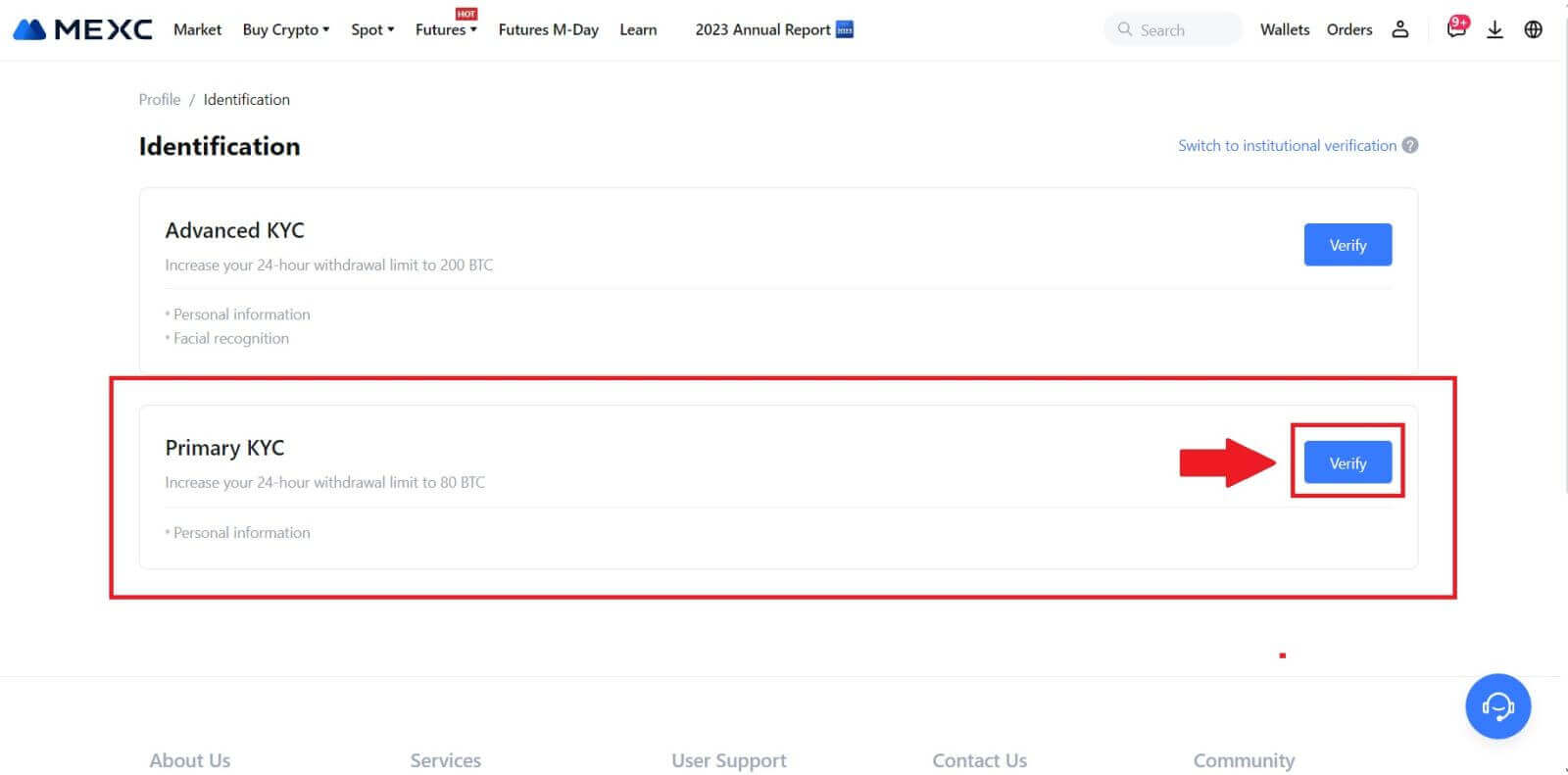
Task: Expand the Buy Crypto dropdown
Action: point(285,29)
